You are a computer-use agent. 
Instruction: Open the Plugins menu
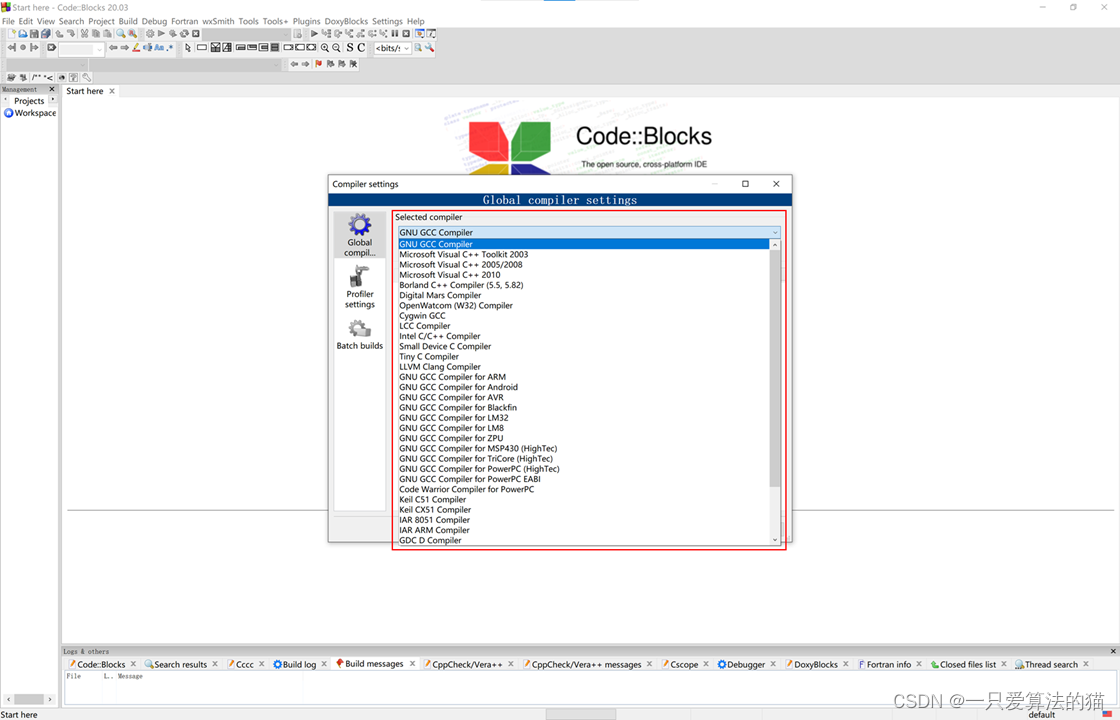[x=306, y=21]
